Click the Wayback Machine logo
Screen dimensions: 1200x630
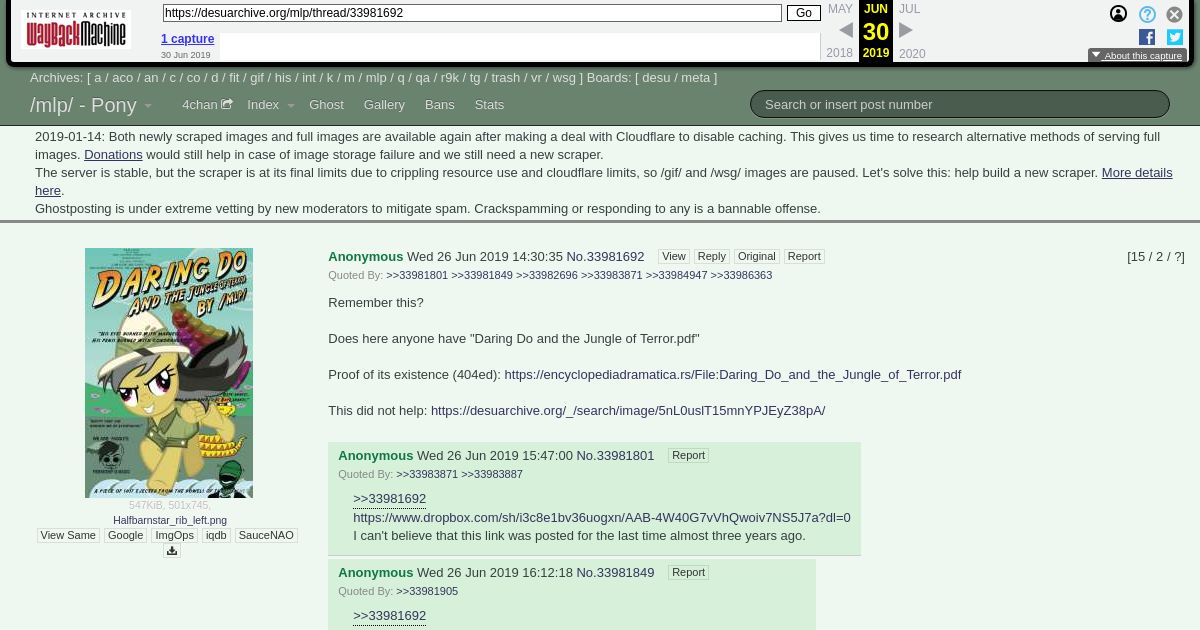pos(76,30)
